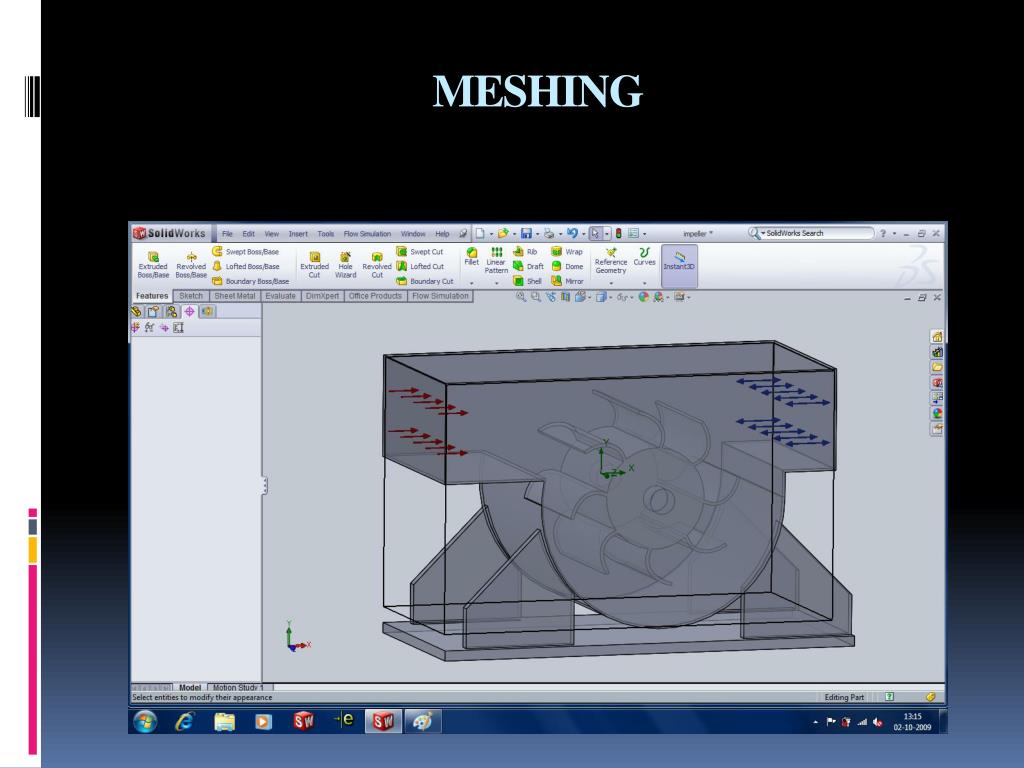Open Reference Geometry tool
The image size is (1024, 768).
611,261
